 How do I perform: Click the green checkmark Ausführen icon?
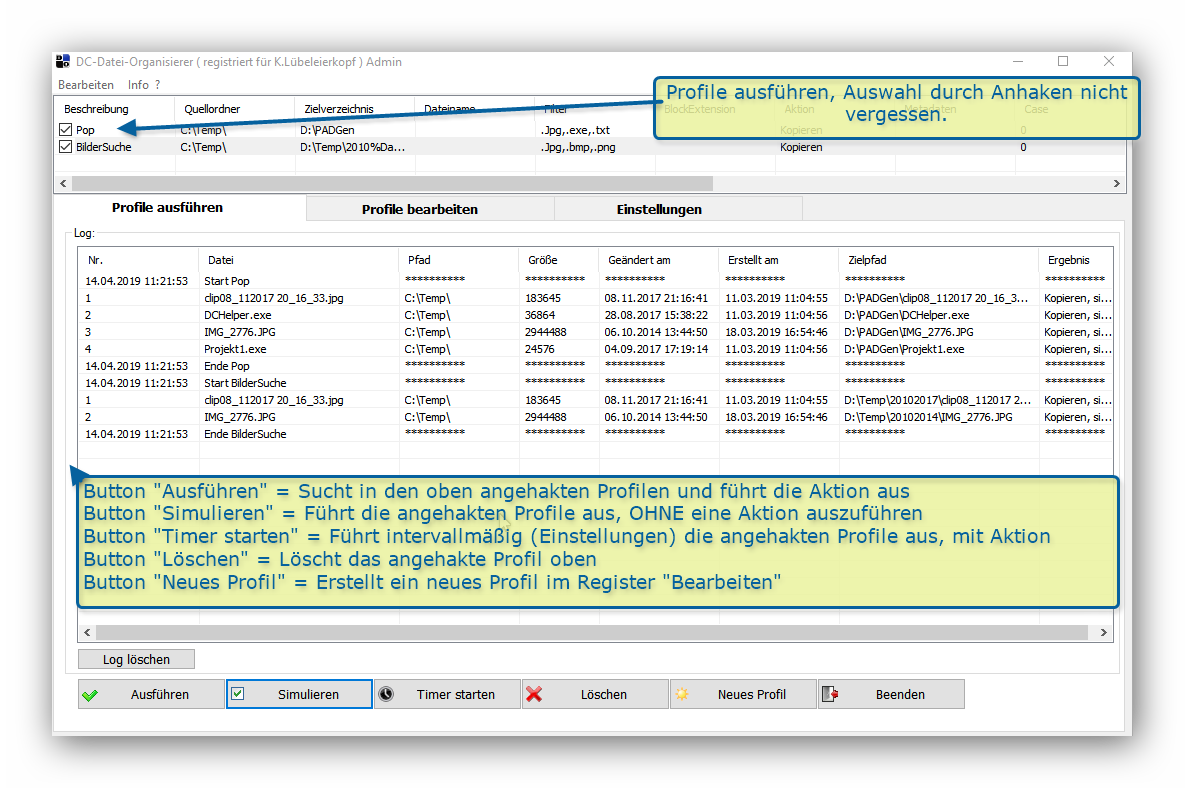click(x=91, y=695)
